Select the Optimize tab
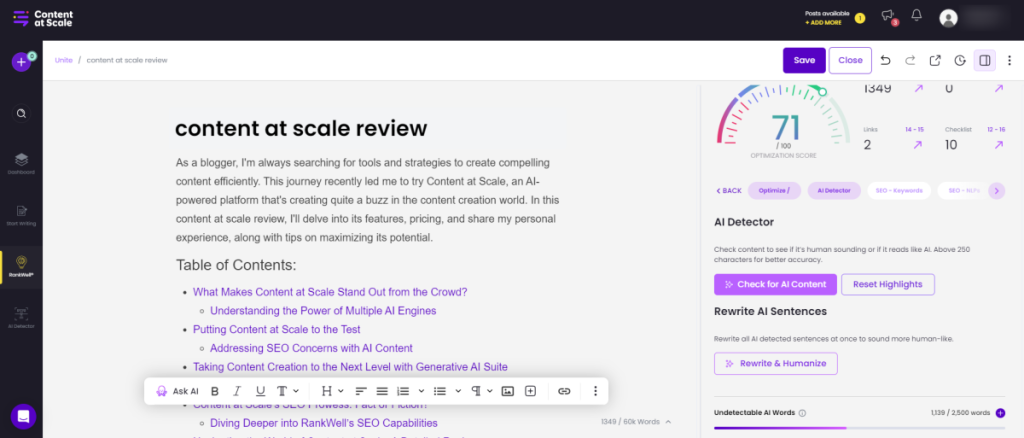 [x=774, y=191]
